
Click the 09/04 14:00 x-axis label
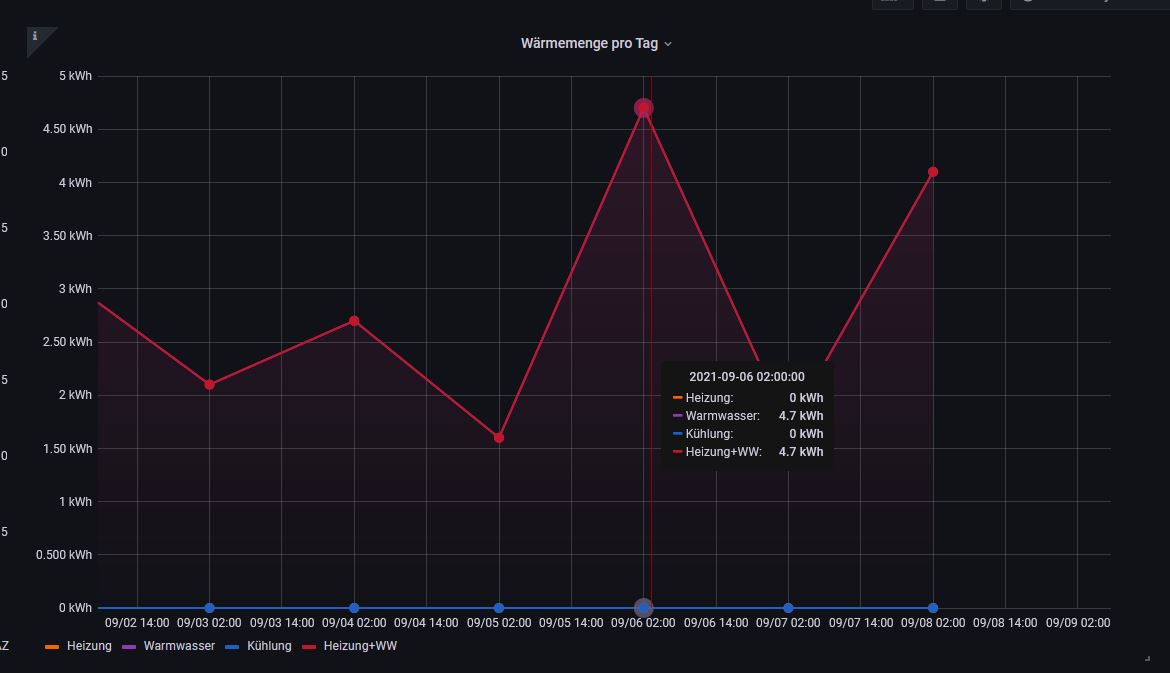click(x=426, y=623)
